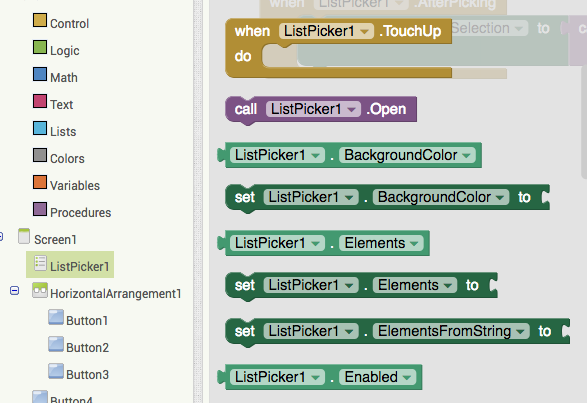Open Elements property dropdown in getter block
The image size is (587, 403).
(x=381, y=243)
